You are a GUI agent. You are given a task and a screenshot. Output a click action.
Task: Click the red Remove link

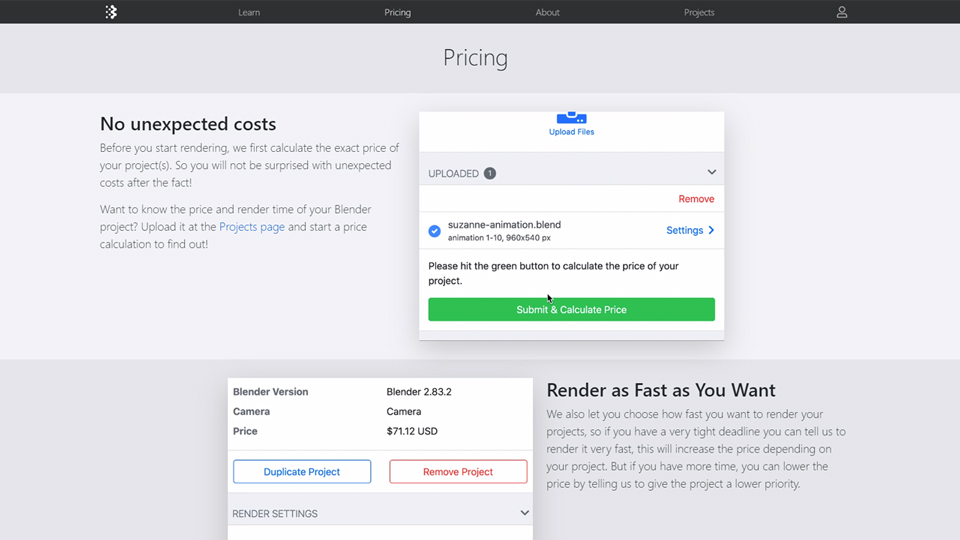click(x=696, y=199)
